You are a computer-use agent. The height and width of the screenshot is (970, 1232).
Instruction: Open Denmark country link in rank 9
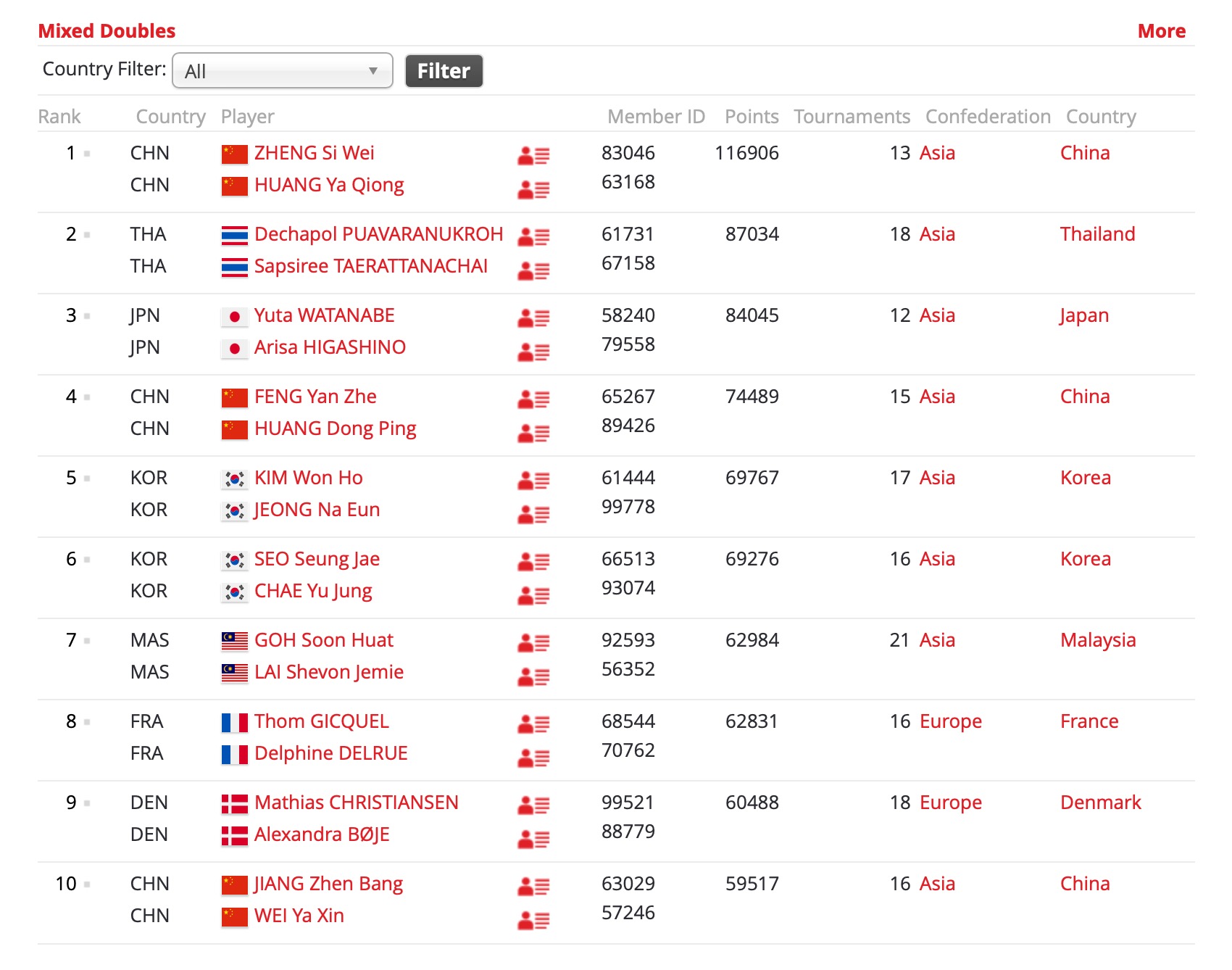(x=1100, y=803)
